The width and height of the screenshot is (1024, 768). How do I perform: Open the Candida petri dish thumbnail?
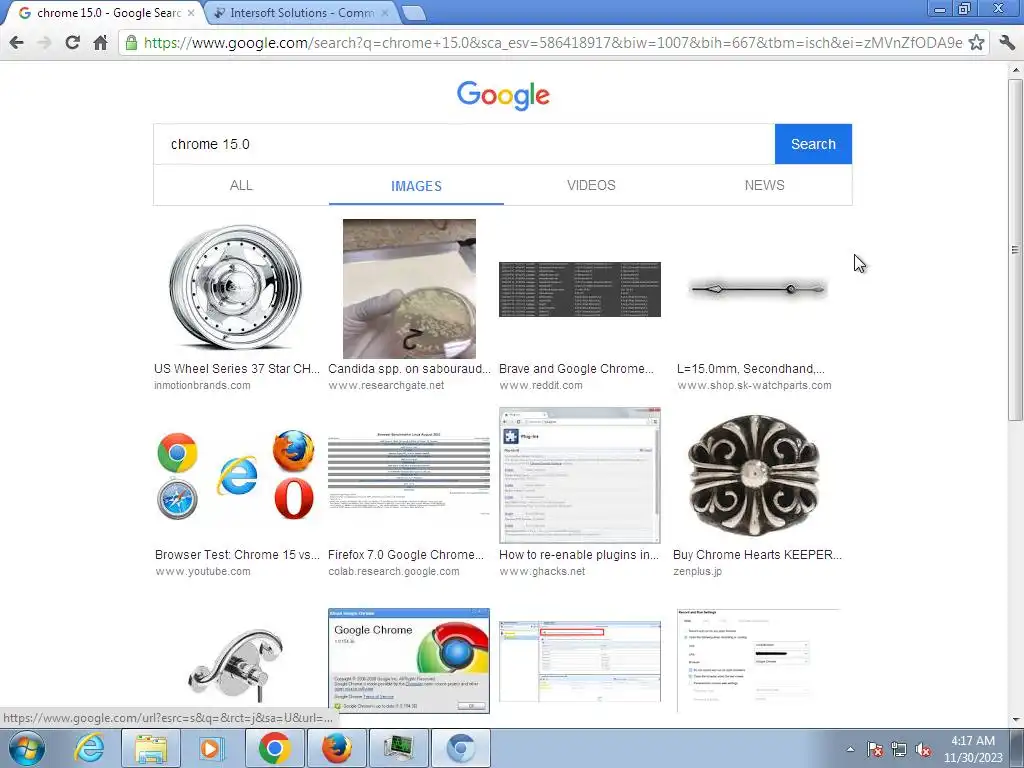tap(409, 289)
